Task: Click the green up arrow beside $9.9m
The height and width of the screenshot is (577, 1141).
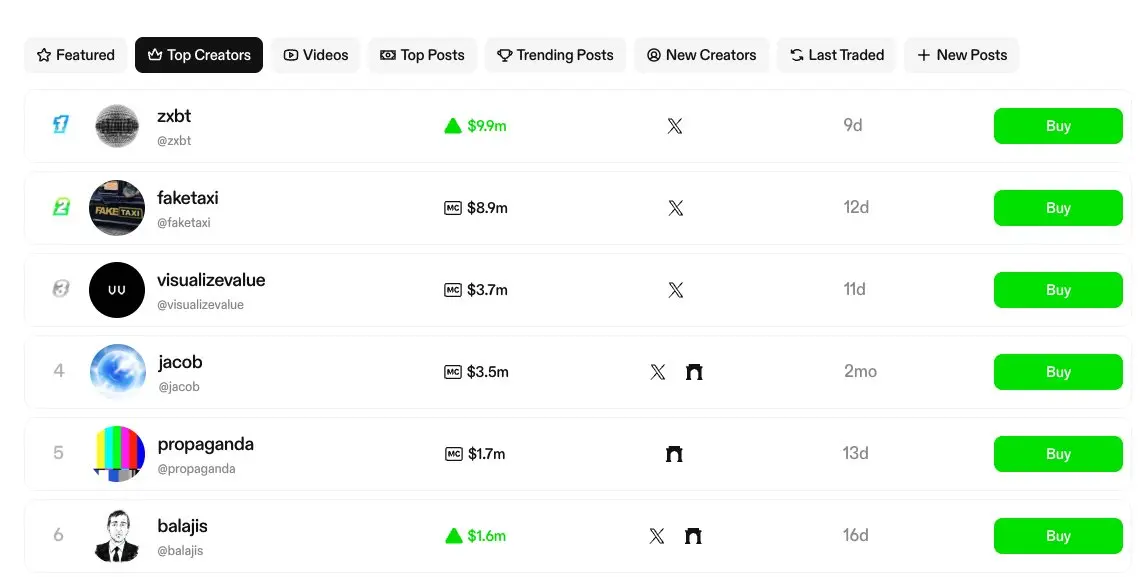Action: [453, 126]
